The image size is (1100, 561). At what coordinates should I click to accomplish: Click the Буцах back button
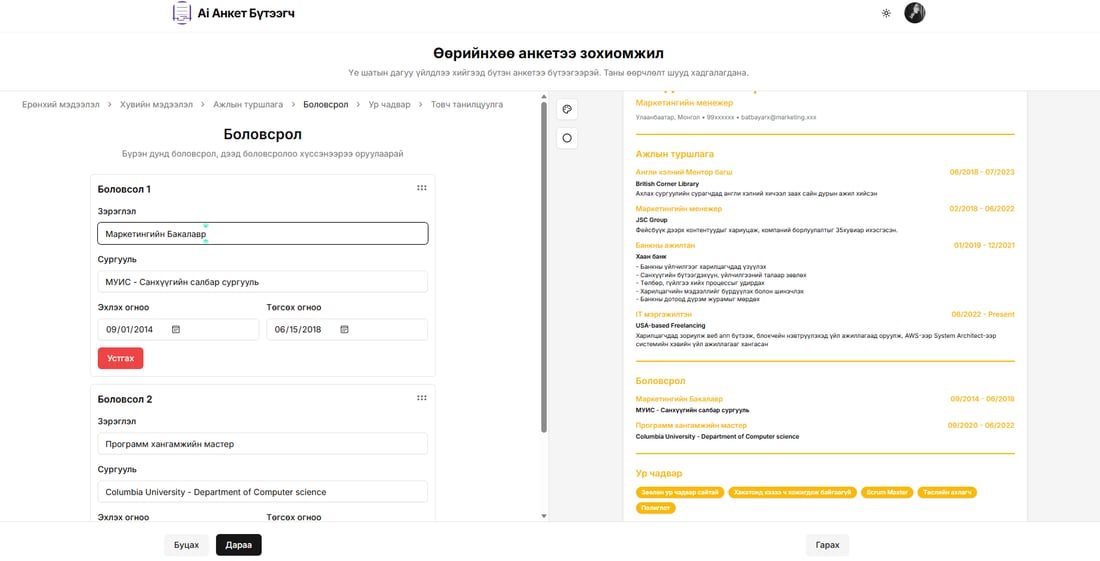point(187,545)
